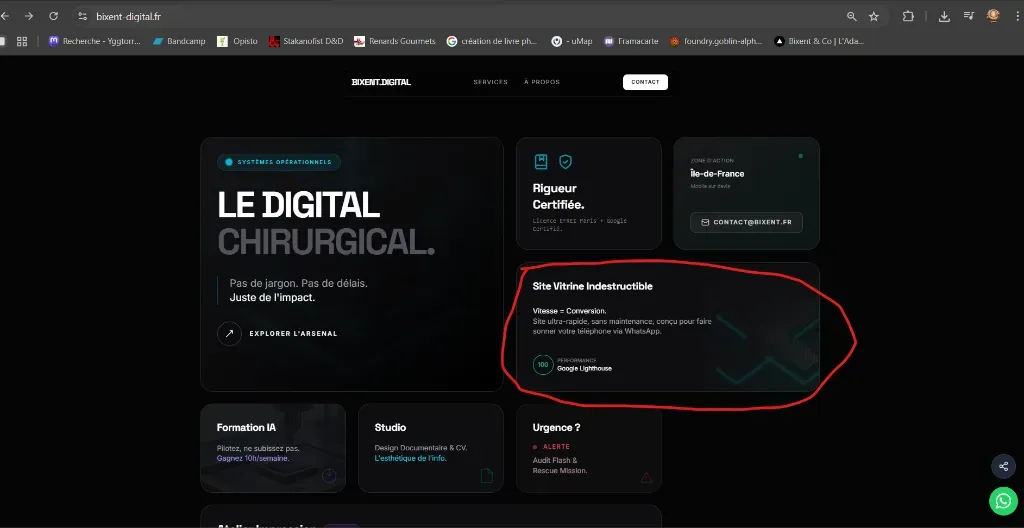The image size is (1024, 528).
Task: Open the zoom magnifier in address bar
Action: [851, 16]
